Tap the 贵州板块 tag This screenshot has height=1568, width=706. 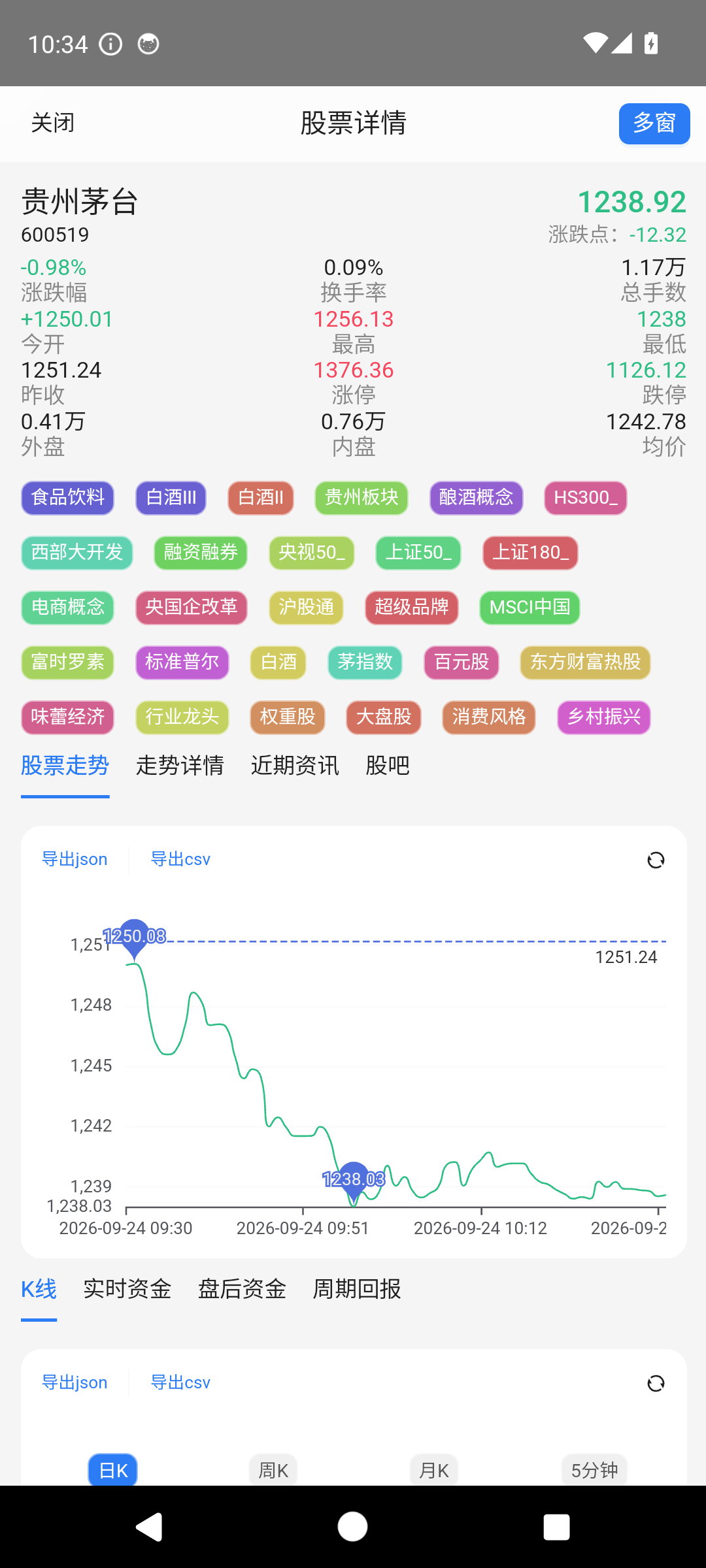(x=361, y=498)
